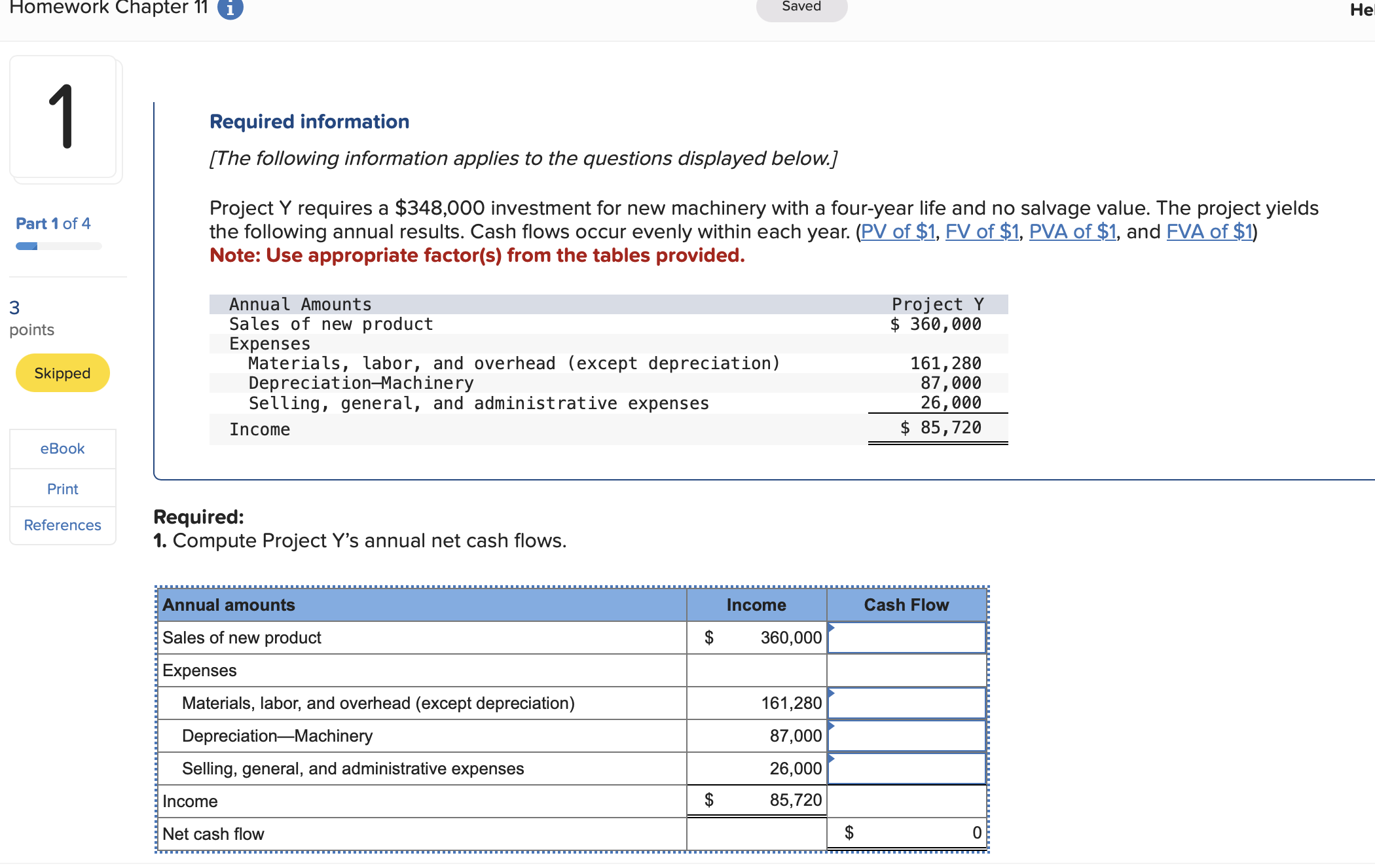Image resolution: width=1375 pixels, height=868 pixels.
Task: Click Materials, labor, overhead cash flow cell
Action: coord(907,703)
